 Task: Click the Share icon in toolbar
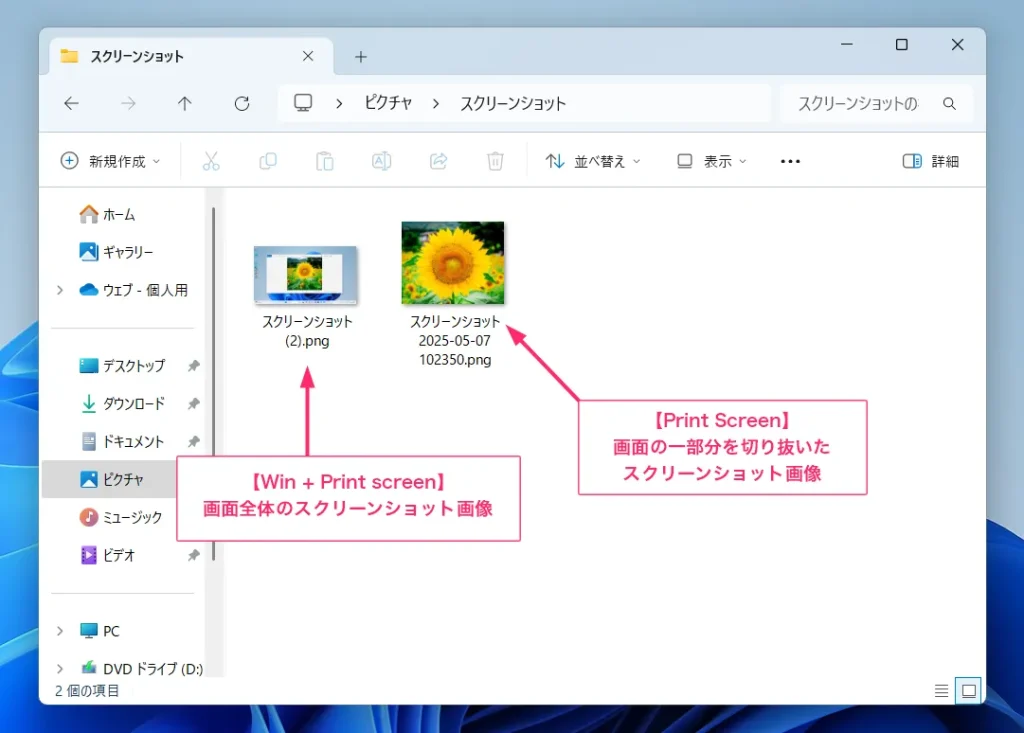point(438,161)
